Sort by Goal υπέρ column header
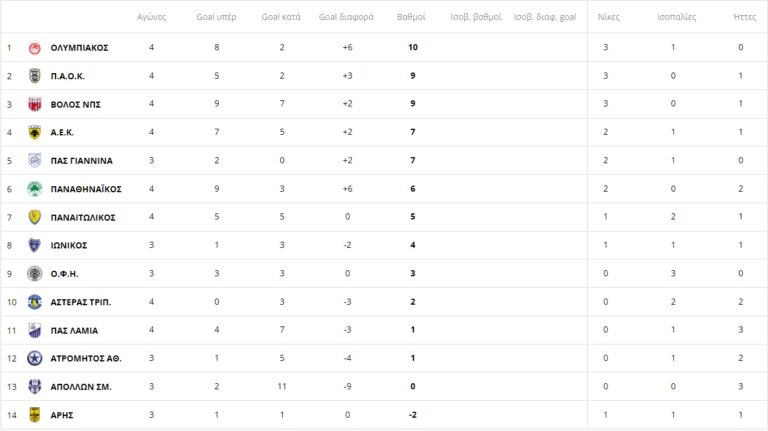 217,18
